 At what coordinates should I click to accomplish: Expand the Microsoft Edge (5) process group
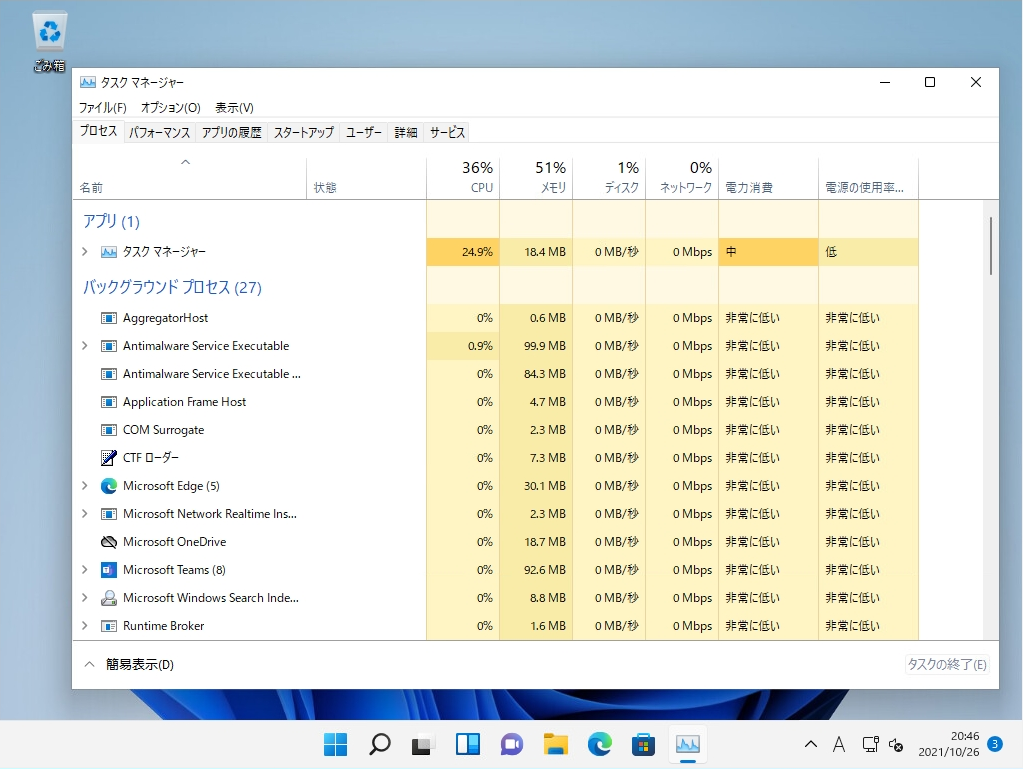coord(85,486)
